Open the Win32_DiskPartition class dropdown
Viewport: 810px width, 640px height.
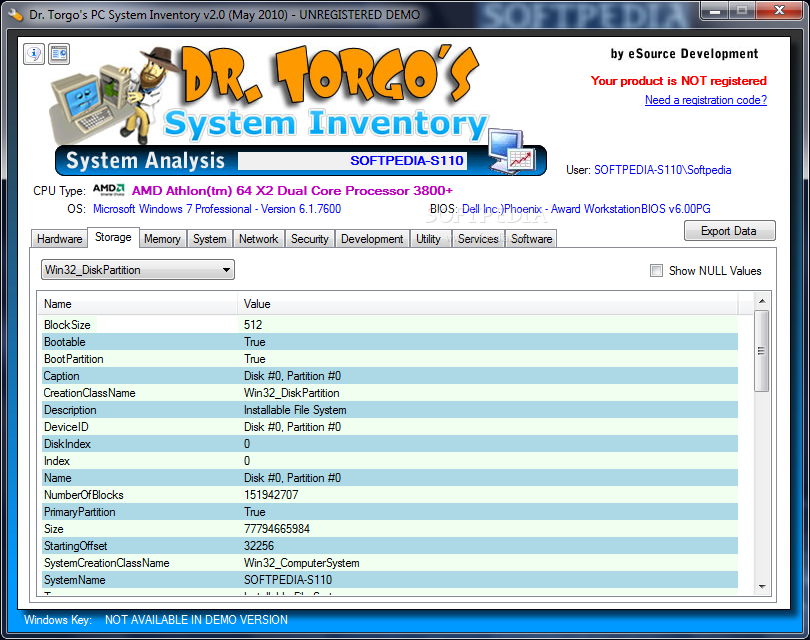tap(137, 270)
